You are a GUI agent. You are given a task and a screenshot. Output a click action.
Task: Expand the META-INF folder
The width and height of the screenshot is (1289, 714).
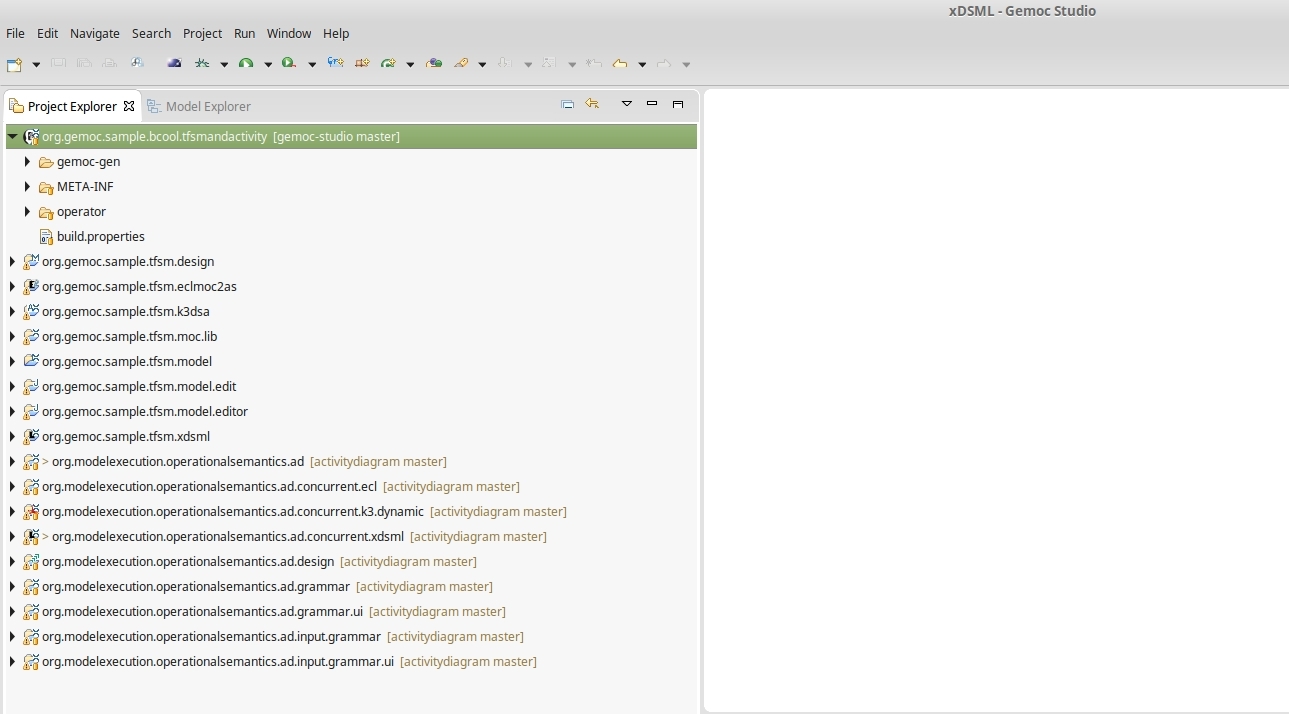click(28, 187)
